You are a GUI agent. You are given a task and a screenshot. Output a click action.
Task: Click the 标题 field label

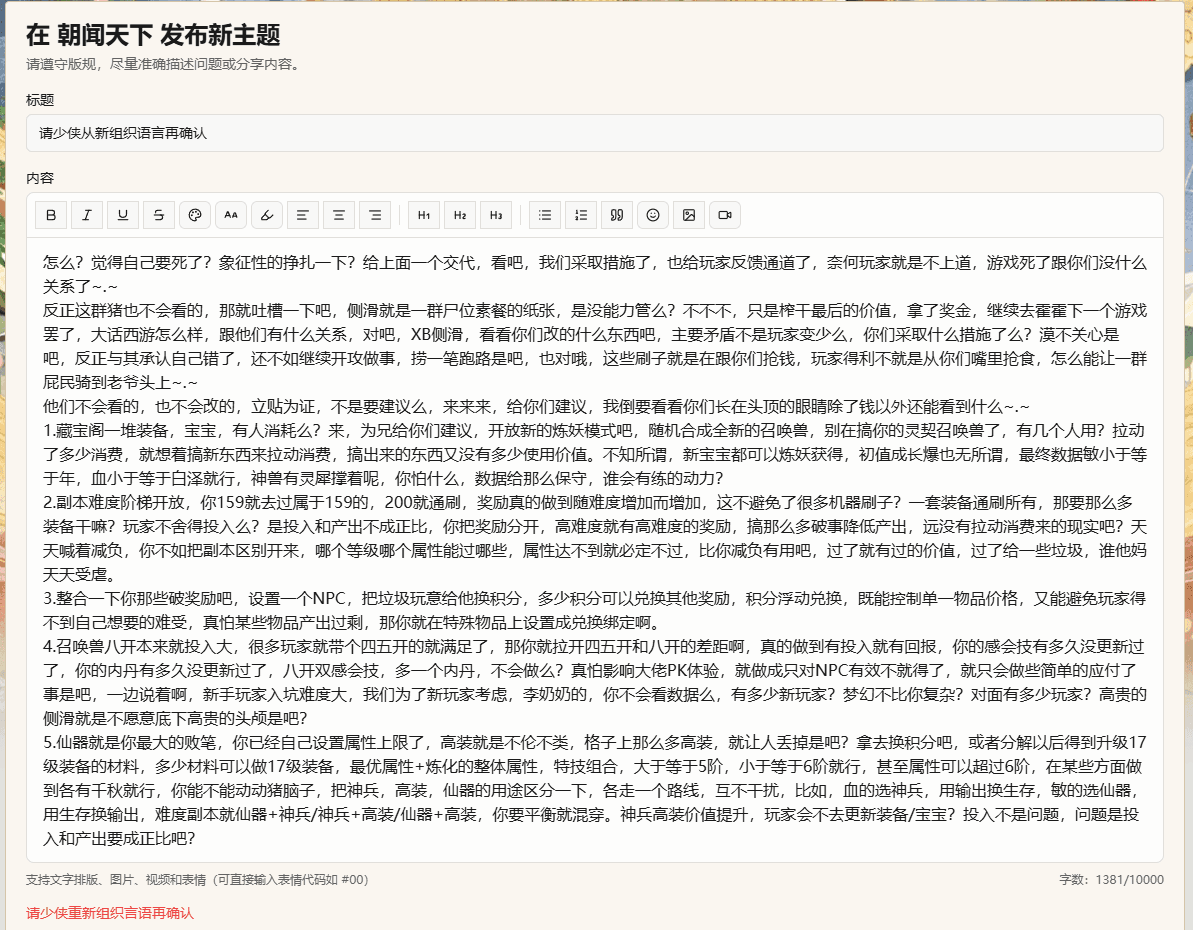click(x=40, y=100)
